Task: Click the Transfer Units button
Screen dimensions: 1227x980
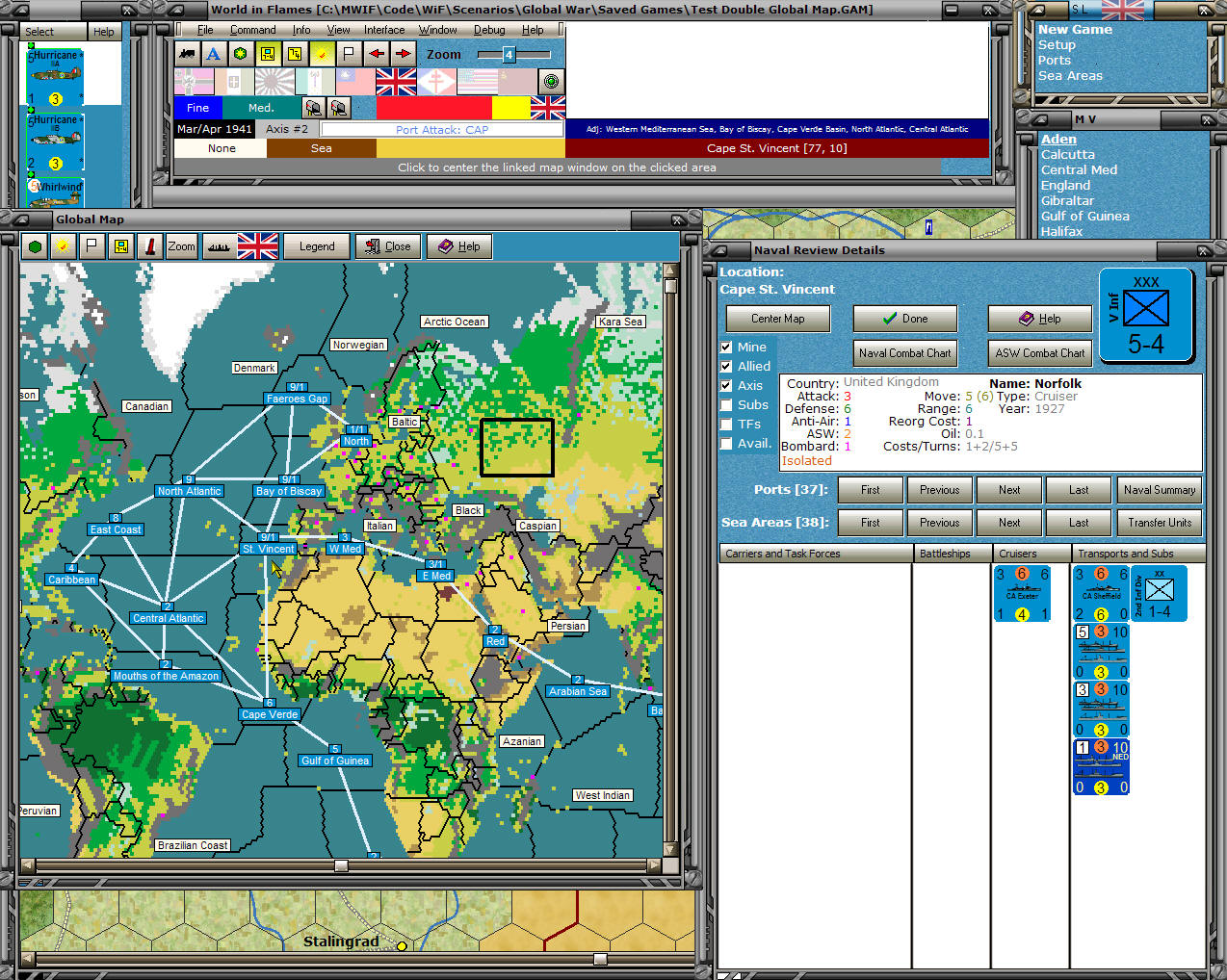Action: click(x=1160, y=523)
